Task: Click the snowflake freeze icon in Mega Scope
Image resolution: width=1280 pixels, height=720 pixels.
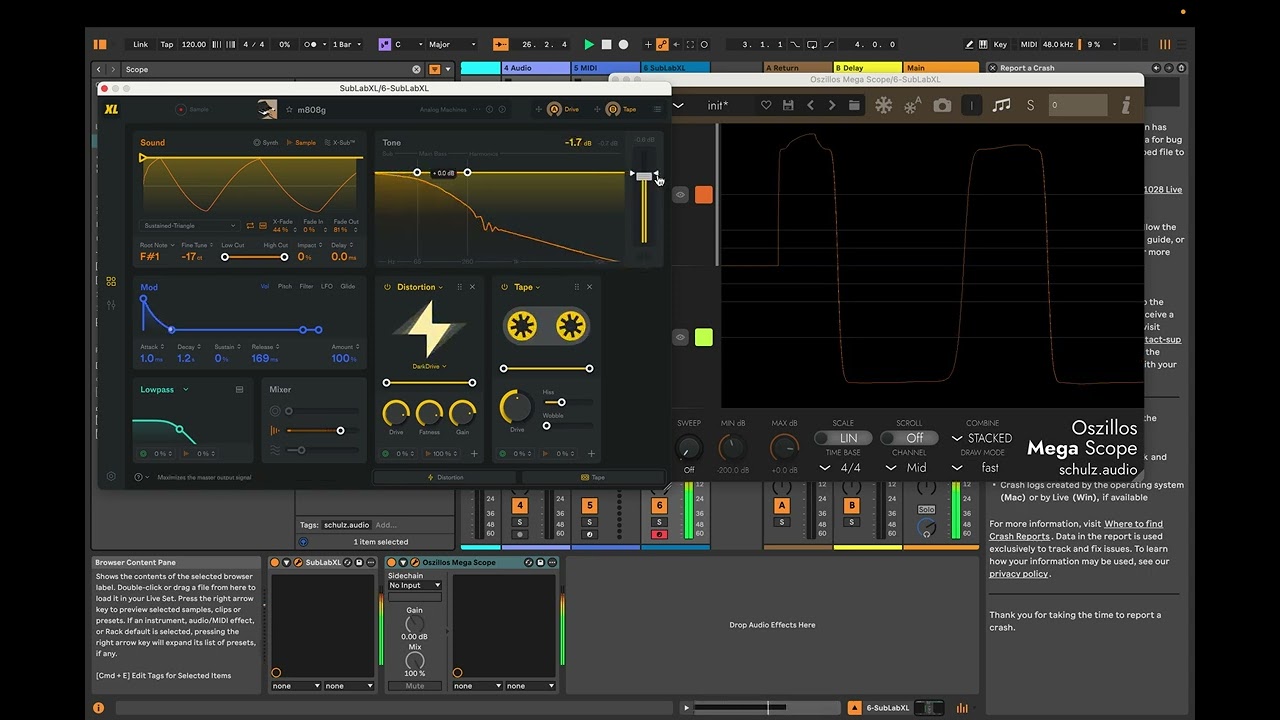Action: pyautogui.click(x=883, y=105)
